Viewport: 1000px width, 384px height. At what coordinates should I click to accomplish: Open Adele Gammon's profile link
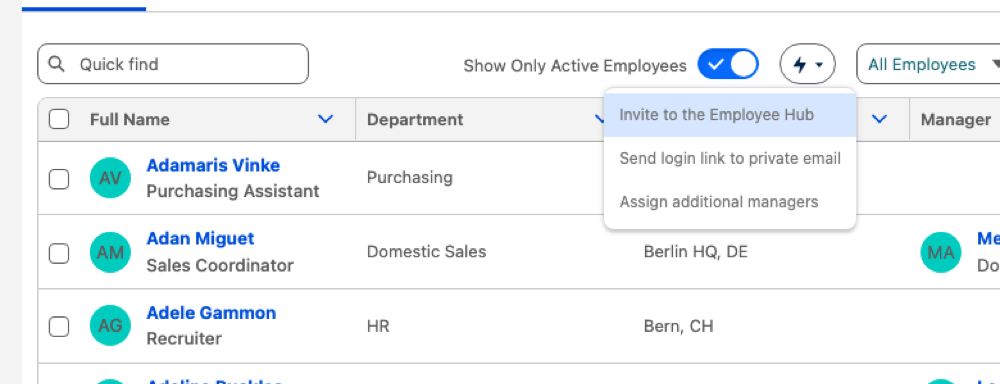click(x=211, y=313)
